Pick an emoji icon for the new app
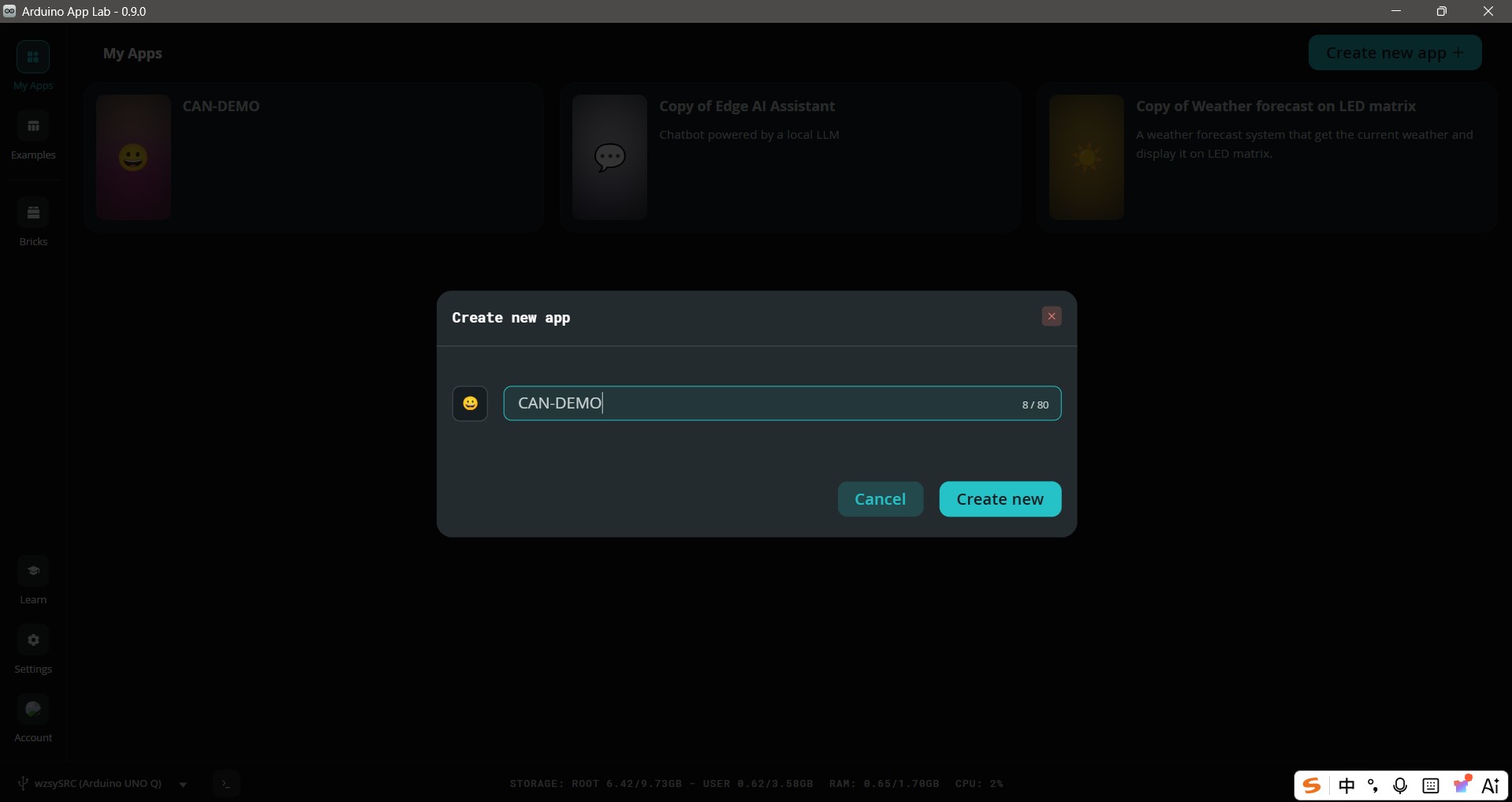 click(x=470, y=404)
